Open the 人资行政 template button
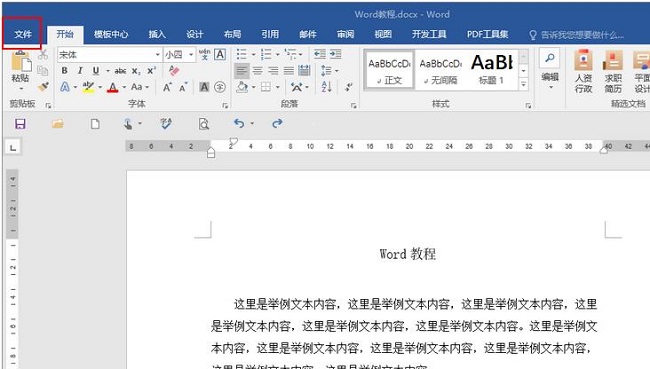Screen dimensions: 650x369 583,71
